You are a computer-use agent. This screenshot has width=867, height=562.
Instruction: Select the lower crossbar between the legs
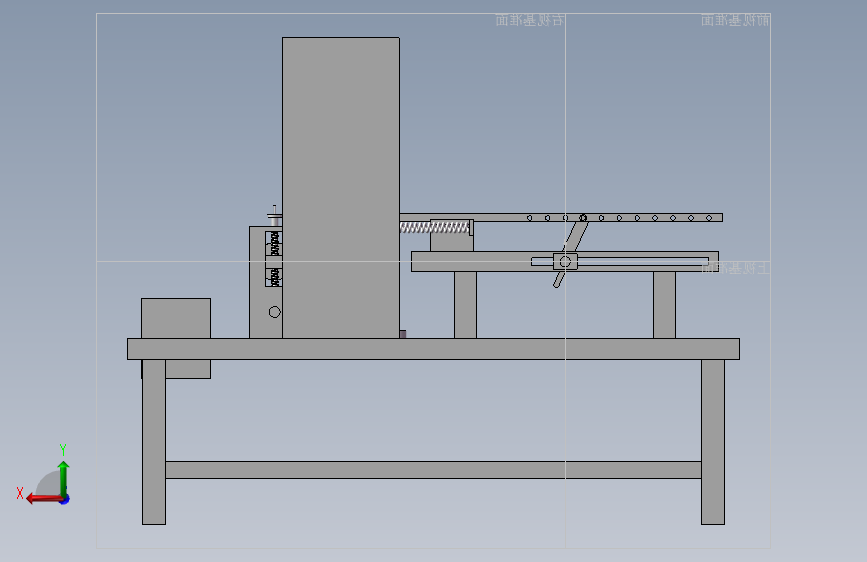pyautogui.click(x=433, y=470)
